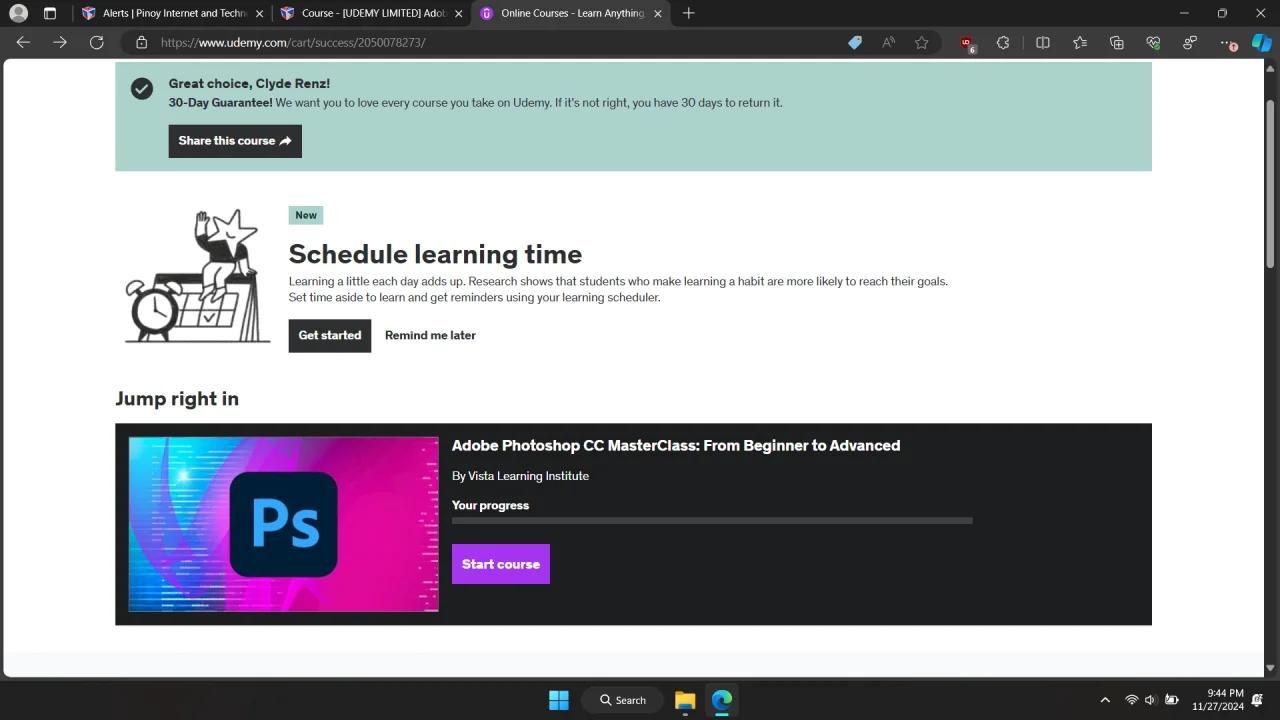Open the feedback people icon in the toolbar
Viewport: 1280px width, 720px height.
1190,43
